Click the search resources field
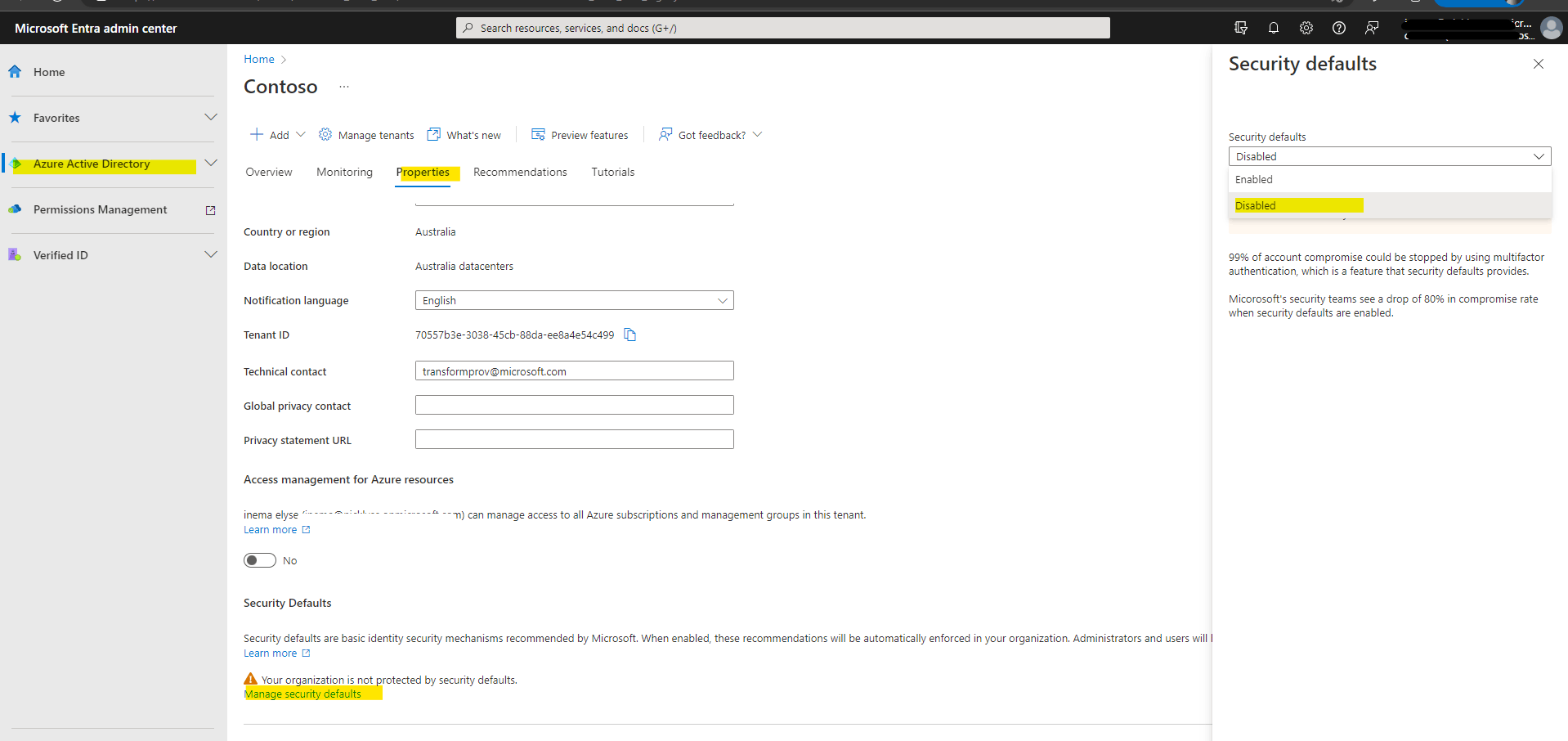 783,28
